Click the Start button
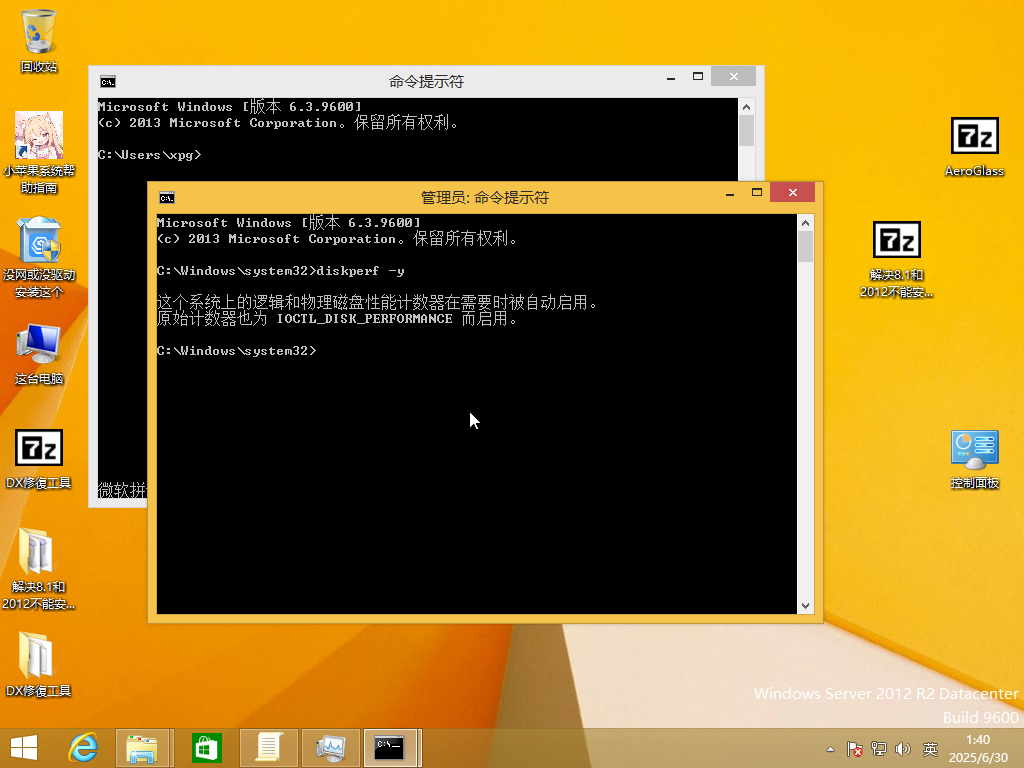The image size is (1024, 768). click(24, 748)
